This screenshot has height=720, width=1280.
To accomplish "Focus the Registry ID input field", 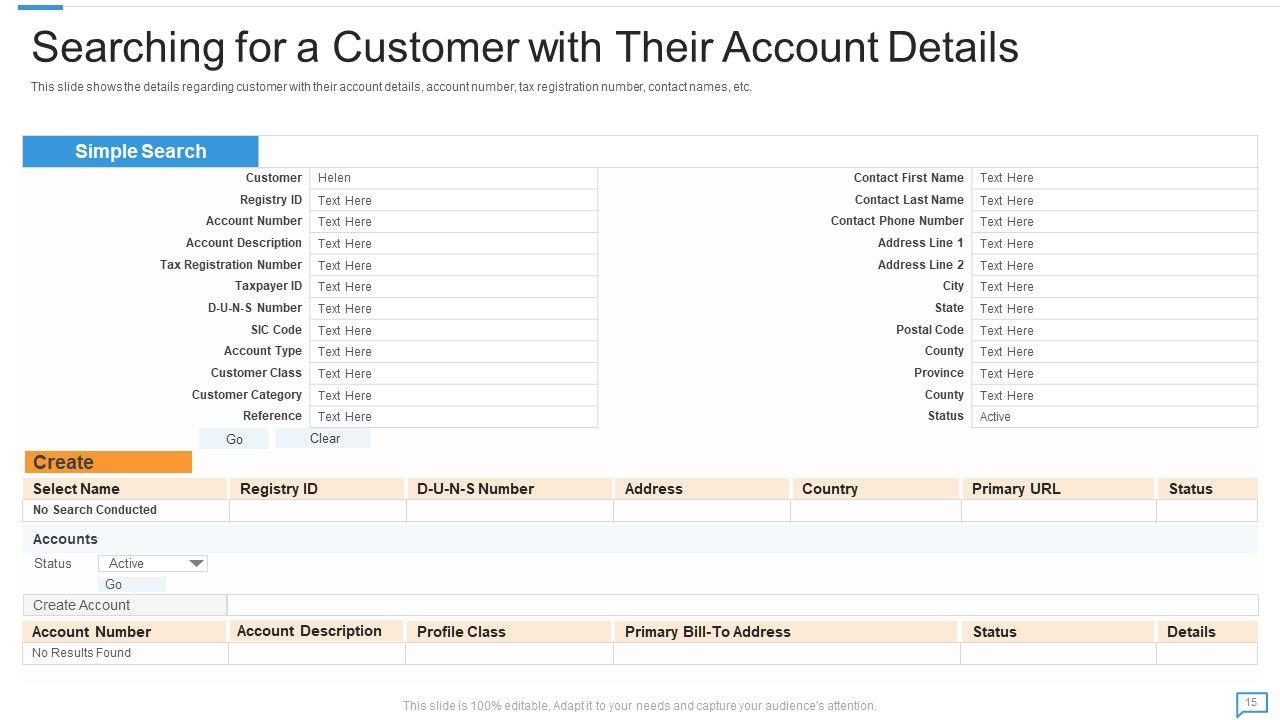I will click(453, 200).
